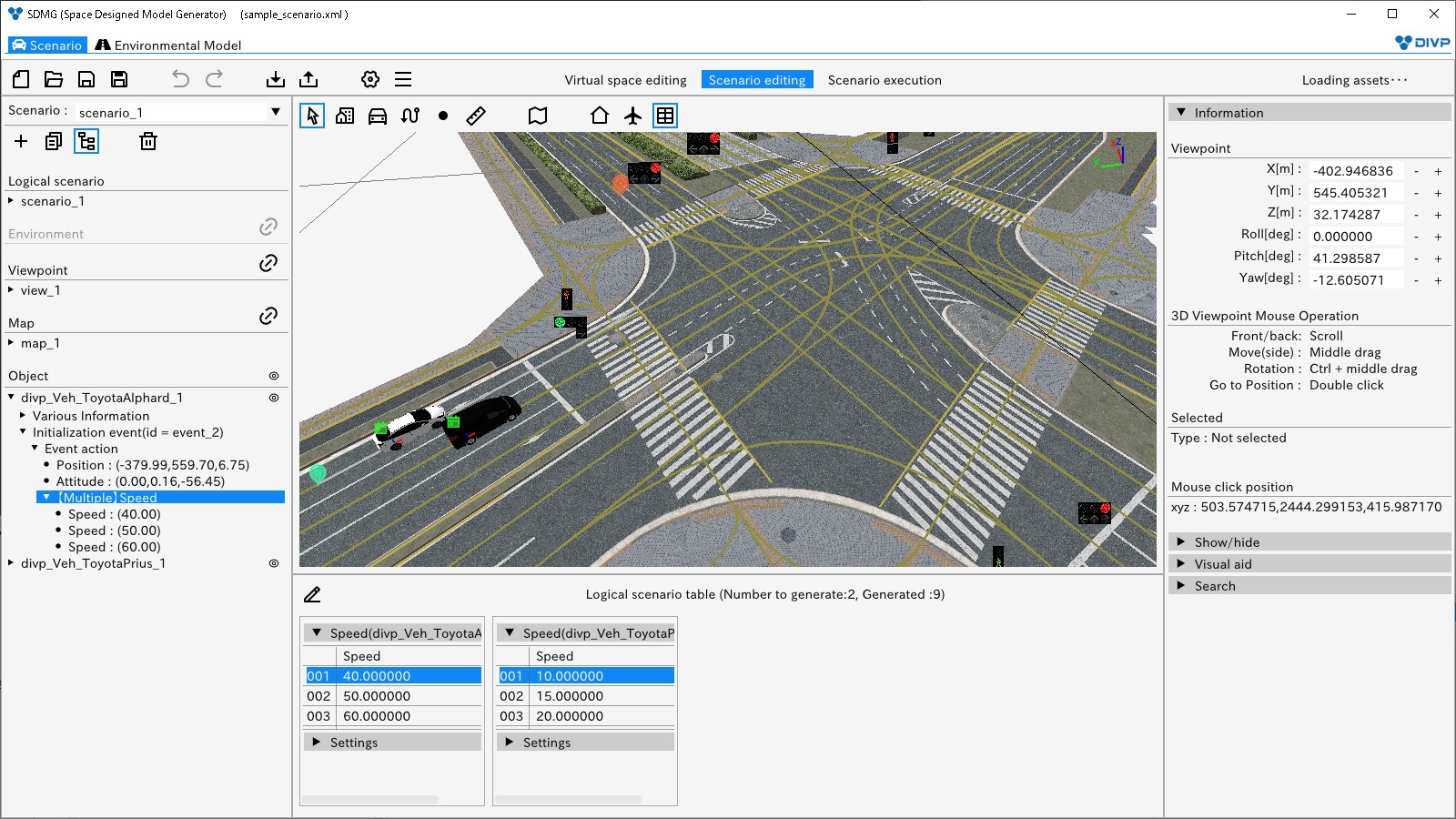Decrease the Y[m] viewpoint value with minus
This screenshot has height=819, width=1456.
(1416, 193)
